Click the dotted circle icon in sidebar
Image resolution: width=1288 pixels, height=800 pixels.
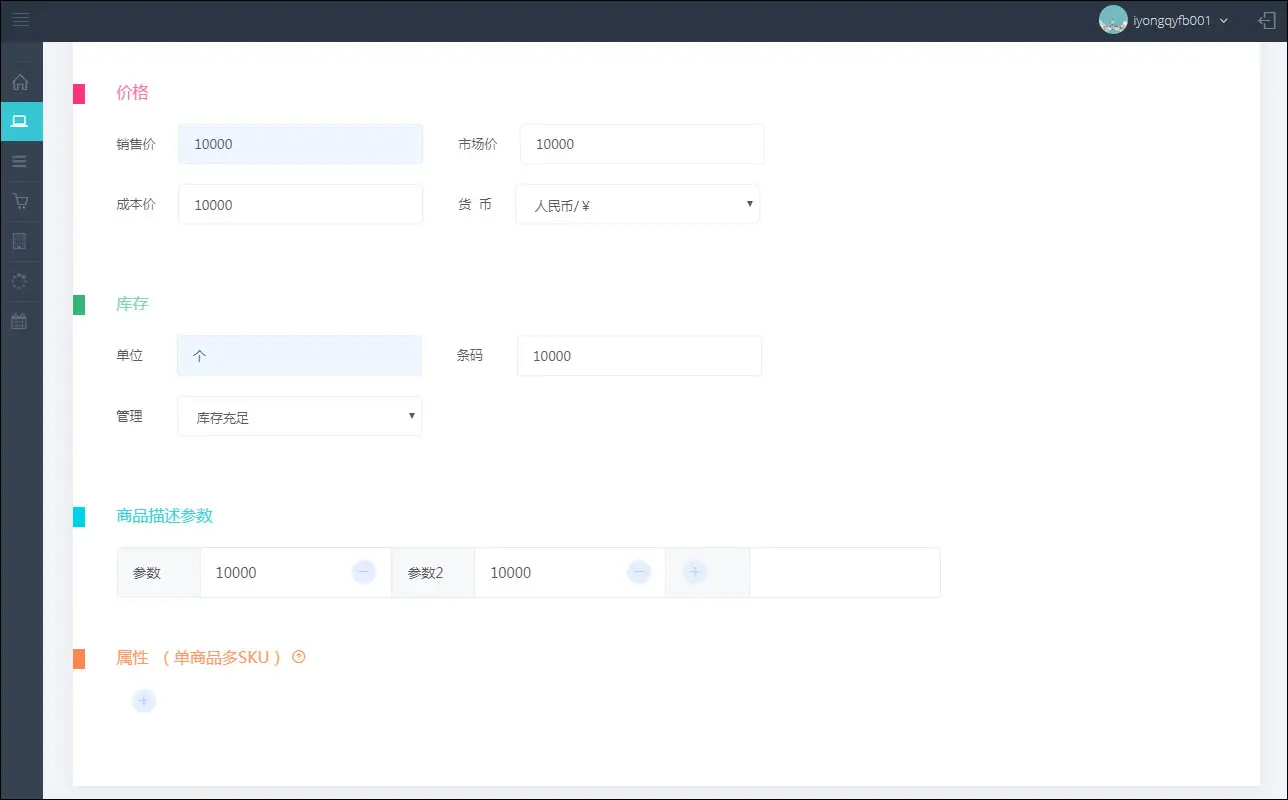click(x=20, y=281)
